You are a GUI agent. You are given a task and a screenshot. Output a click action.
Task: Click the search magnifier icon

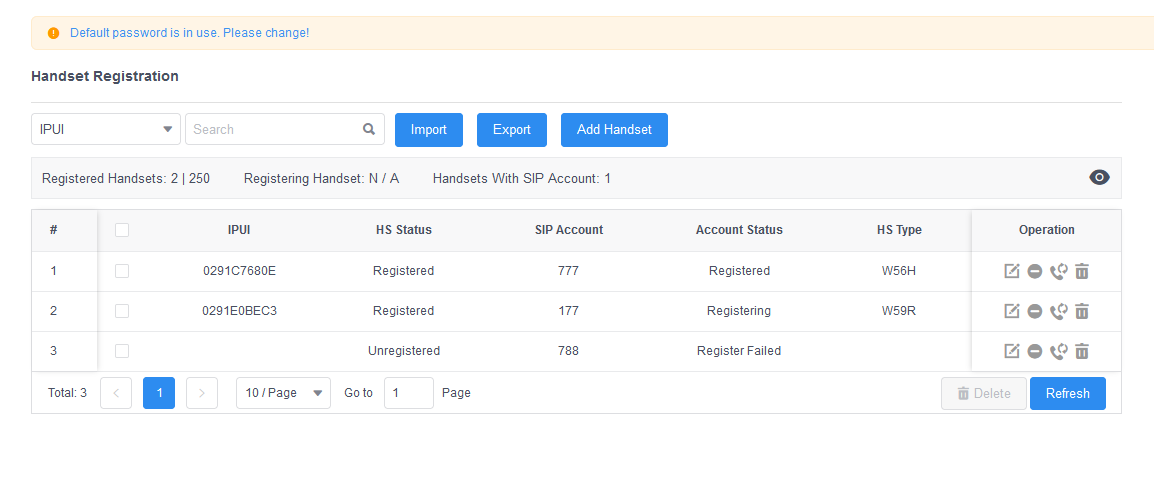pos(369,129)
